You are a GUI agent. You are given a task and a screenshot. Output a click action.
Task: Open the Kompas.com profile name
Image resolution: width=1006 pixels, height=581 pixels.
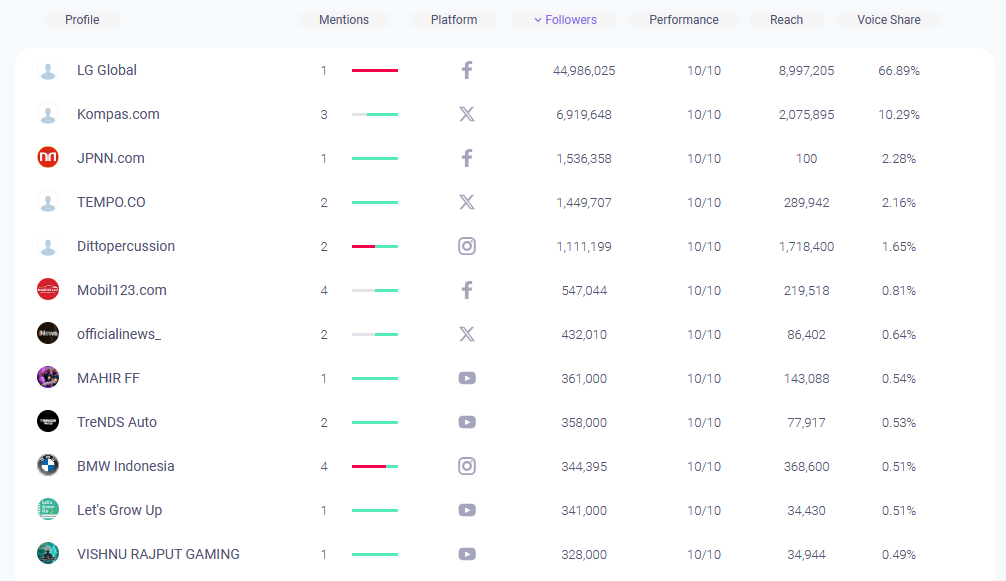coord(118,114)
